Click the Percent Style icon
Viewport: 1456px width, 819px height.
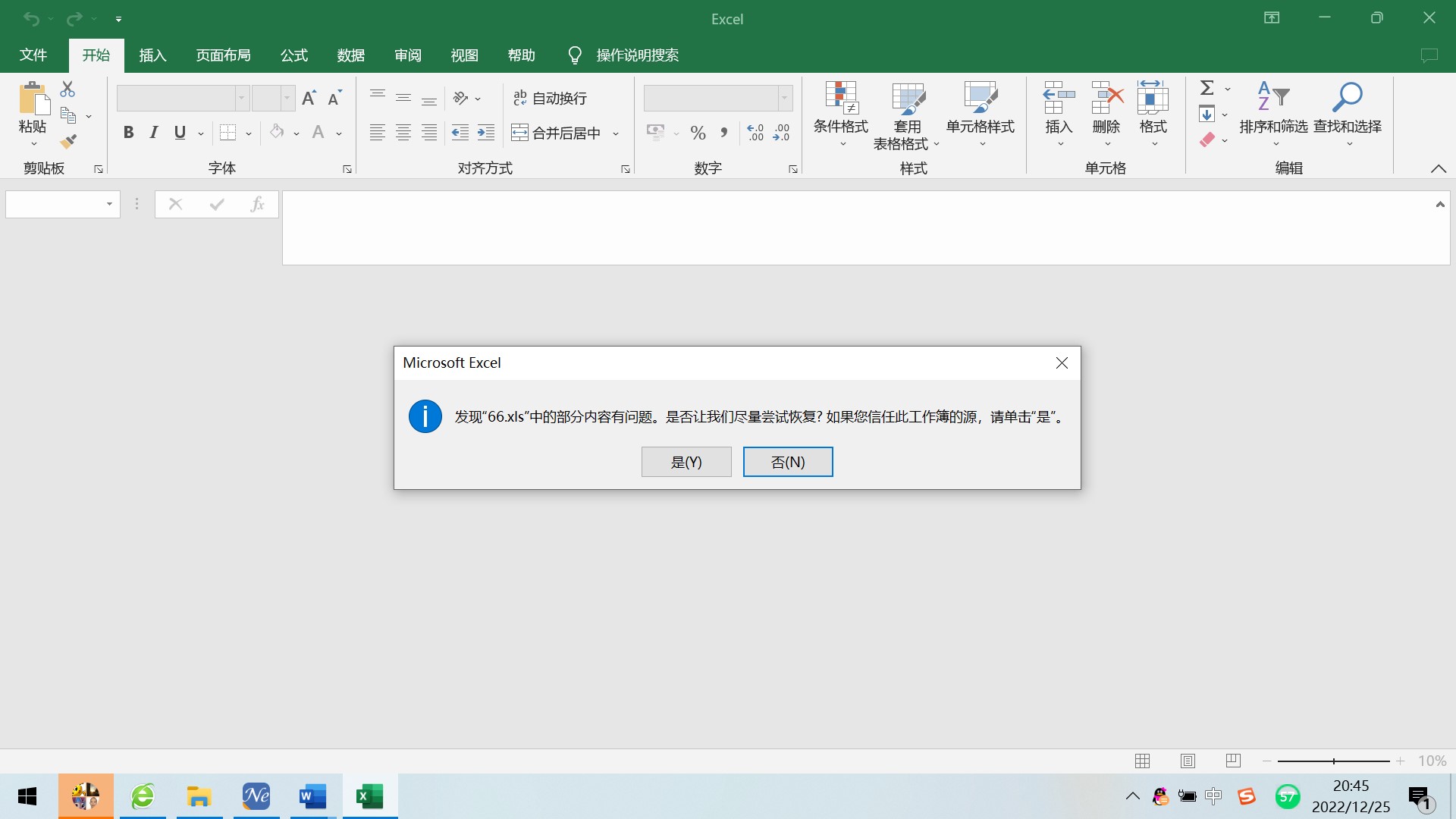point(698,133)
